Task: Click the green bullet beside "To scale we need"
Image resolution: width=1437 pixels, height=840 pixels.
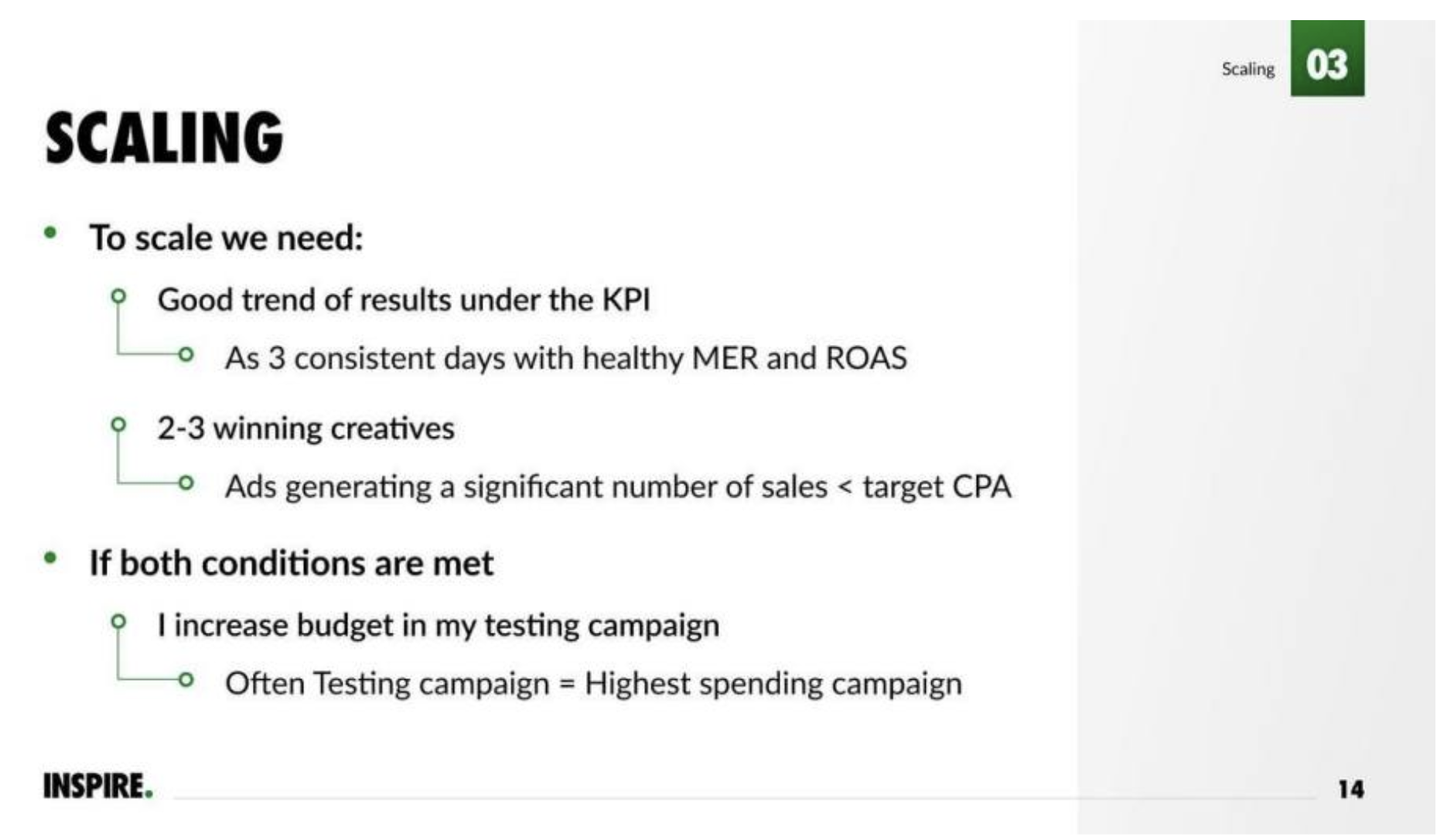Action: [x=51, y=233]
